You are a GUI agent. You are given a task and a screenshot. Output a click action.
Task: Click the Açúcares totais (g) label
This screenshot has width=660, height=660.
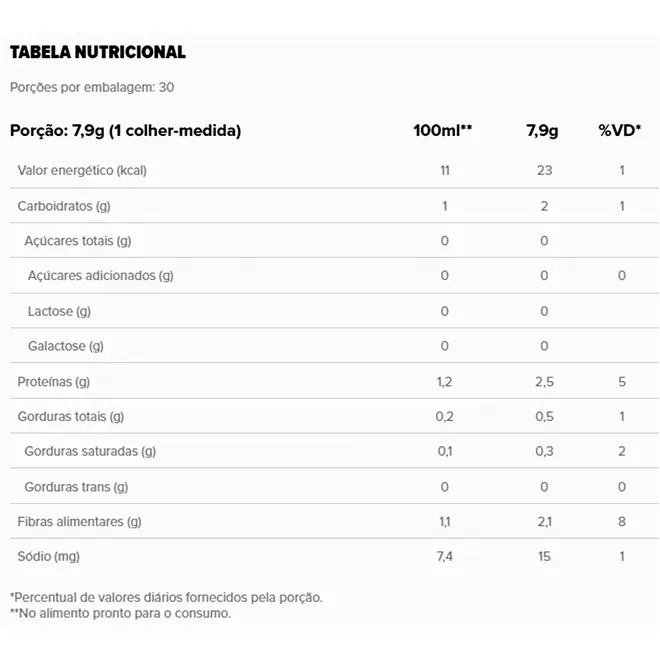click(78, 241)
